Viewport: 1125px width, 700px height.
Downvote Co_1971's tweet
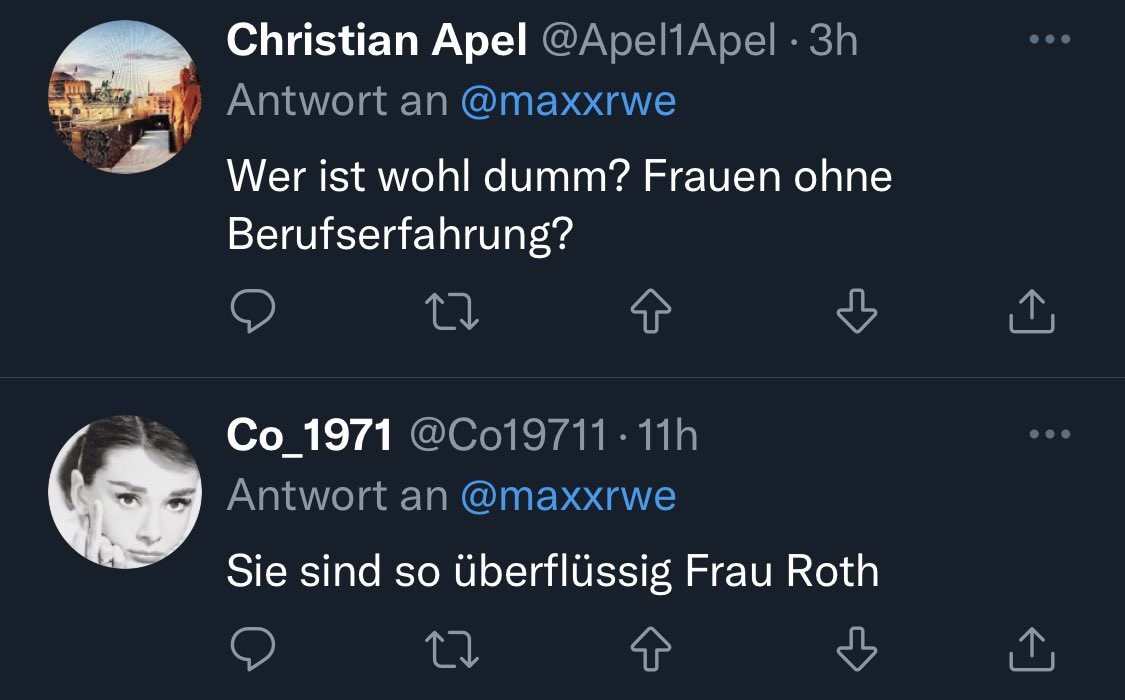(856, 651)
